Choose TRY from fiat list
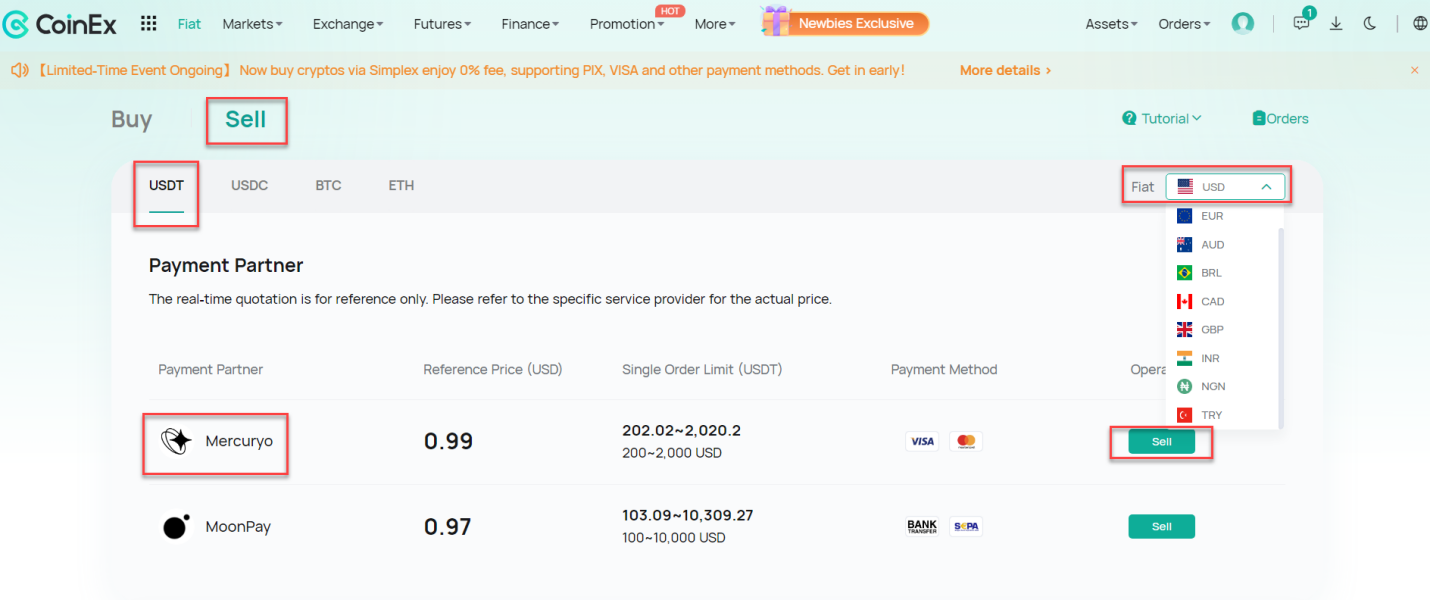 point(1223,414)
